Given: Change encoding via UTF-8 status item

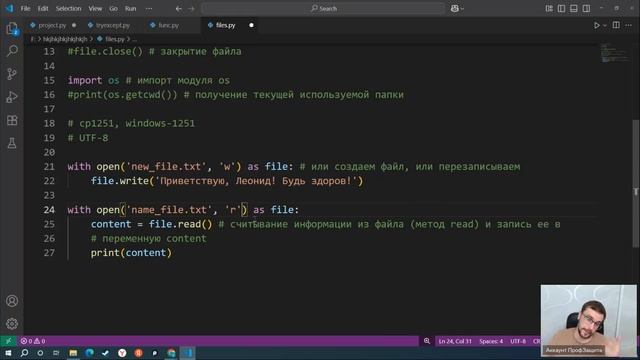Looking at the screenshot, I should [x=518, y=341].
